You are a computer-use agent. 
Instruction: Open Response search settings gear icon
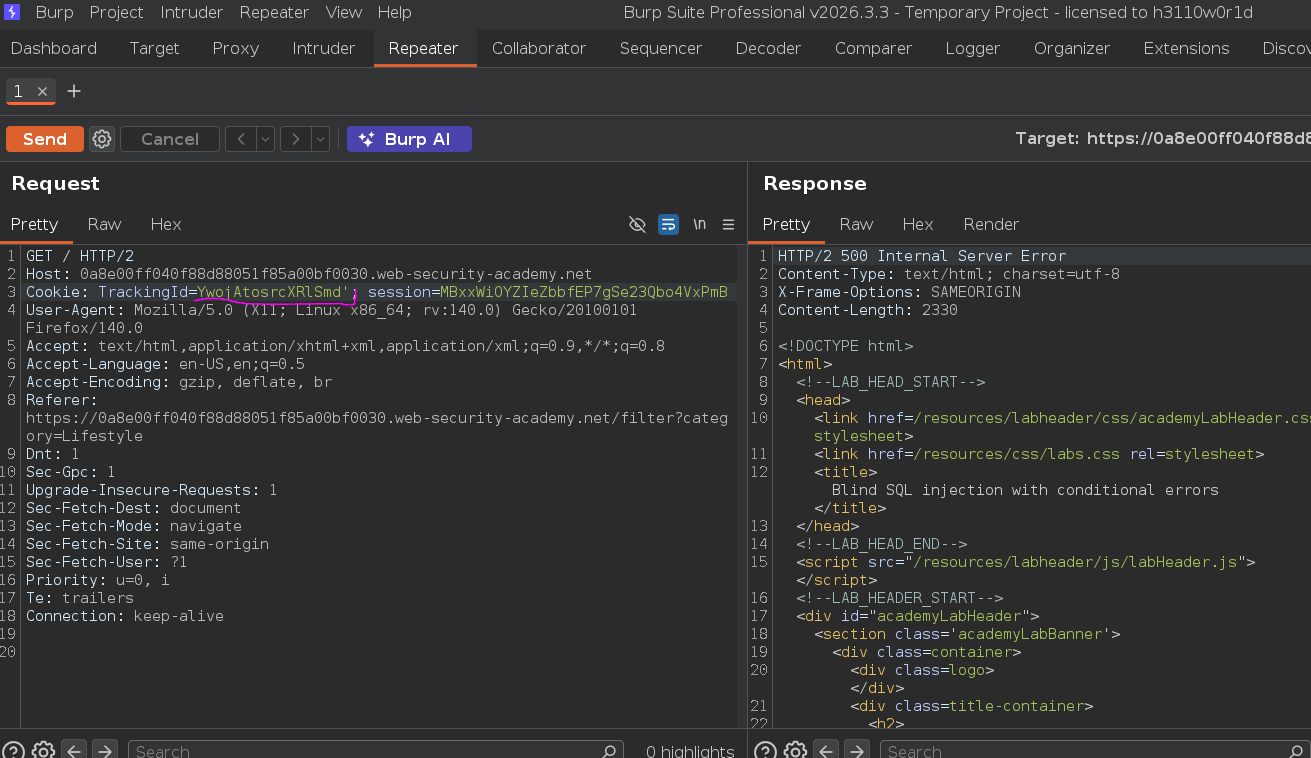click(795, 750)
